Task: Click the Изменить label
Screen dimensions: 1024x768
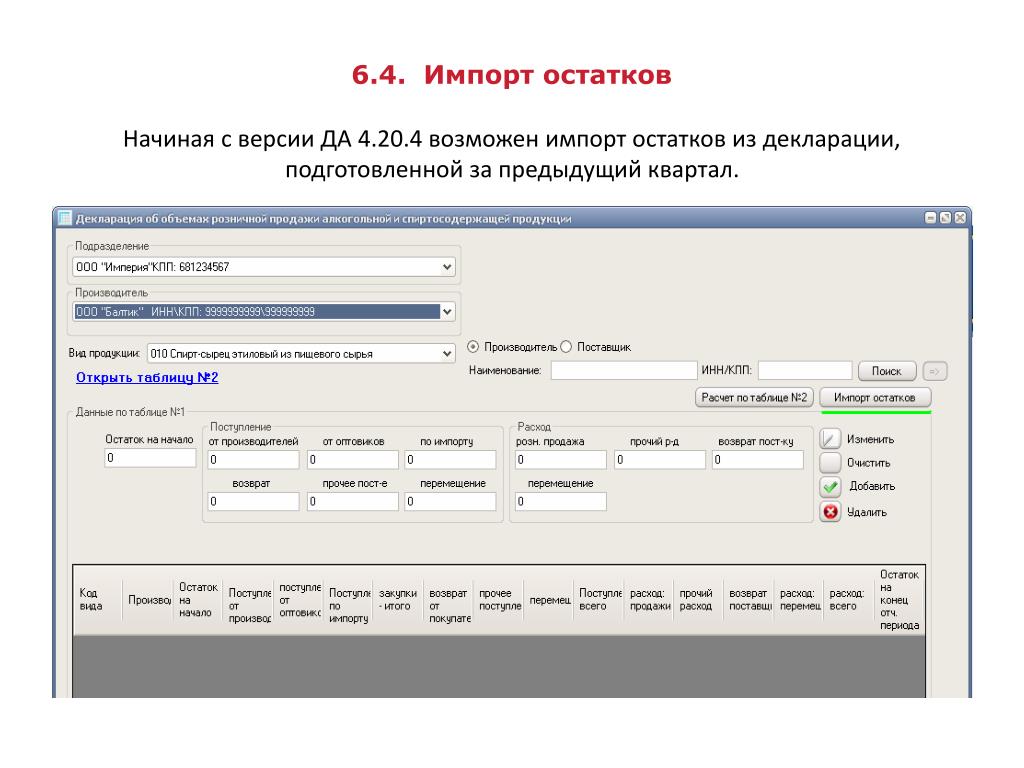Action: click(871, 440)
